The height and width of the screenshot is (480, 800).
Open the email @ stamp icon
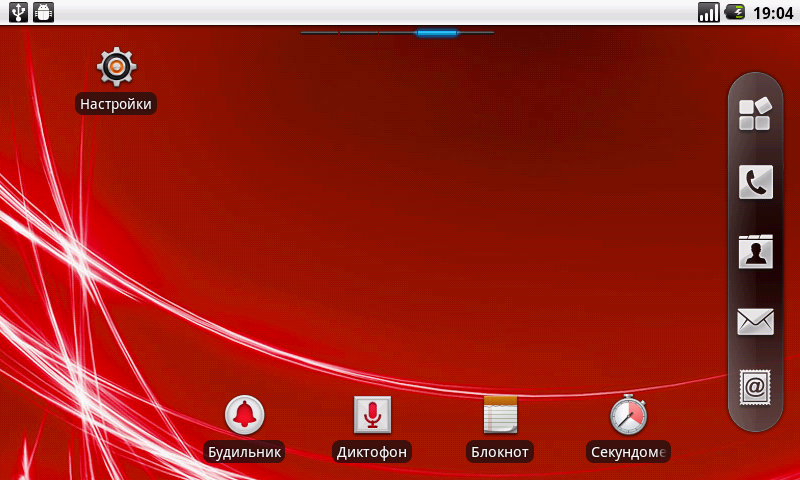[755, 388]
